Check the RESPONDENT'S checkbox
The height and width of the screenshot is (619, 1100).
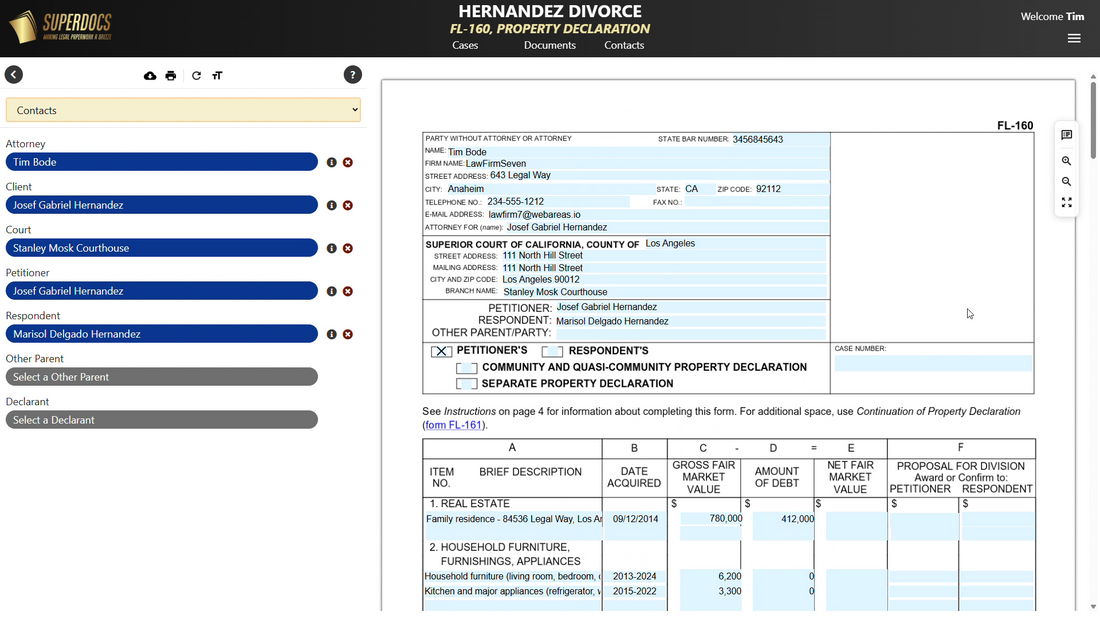point(552,351)
